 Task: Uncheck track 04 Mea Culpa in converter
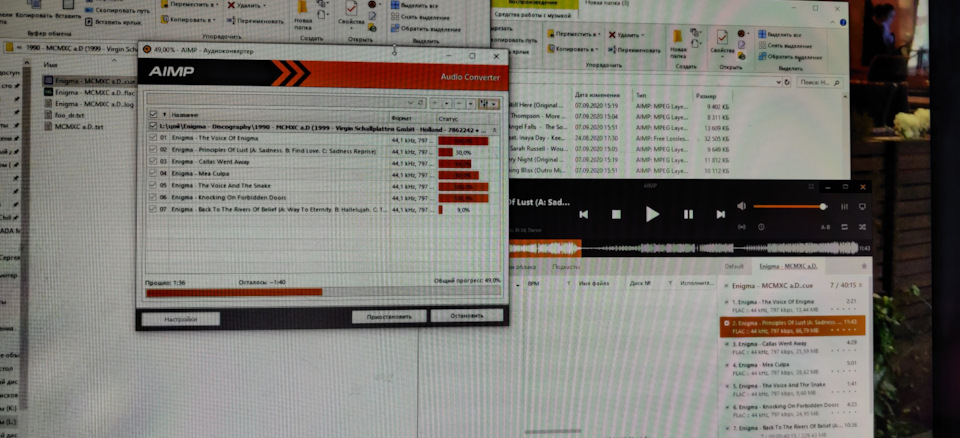click(153, 173)
